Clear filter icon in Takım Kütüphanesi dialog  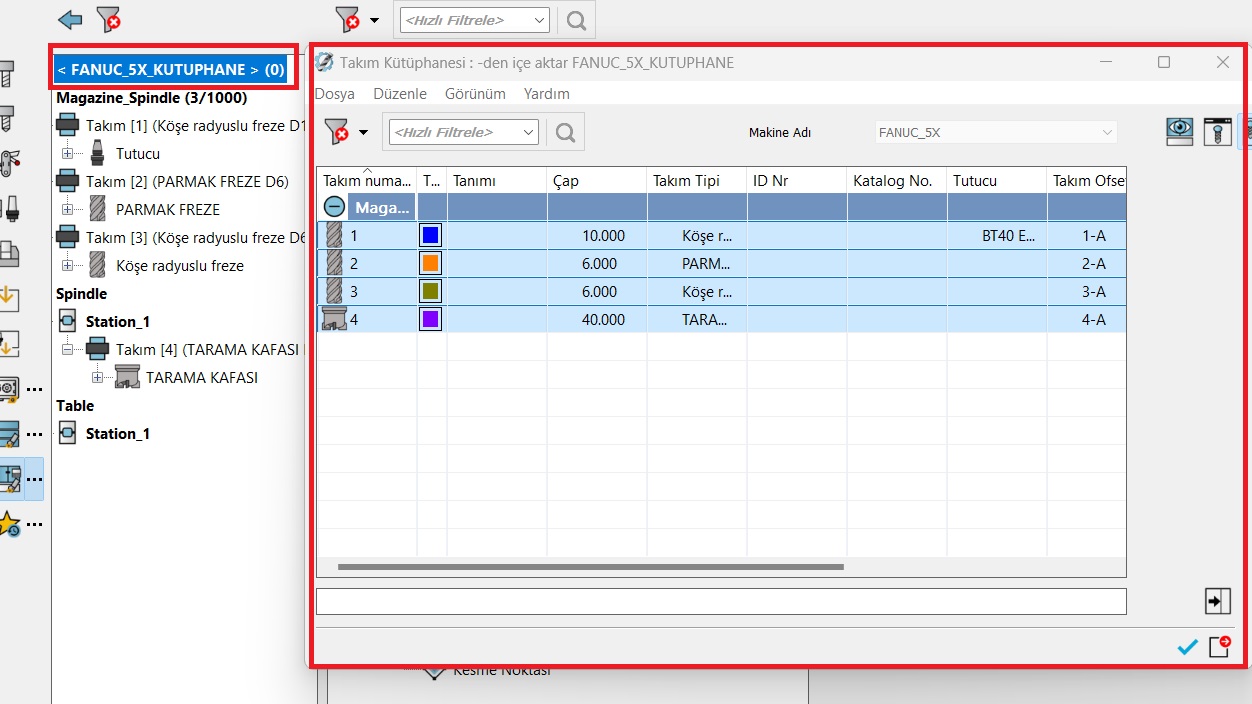click(337, 132)
